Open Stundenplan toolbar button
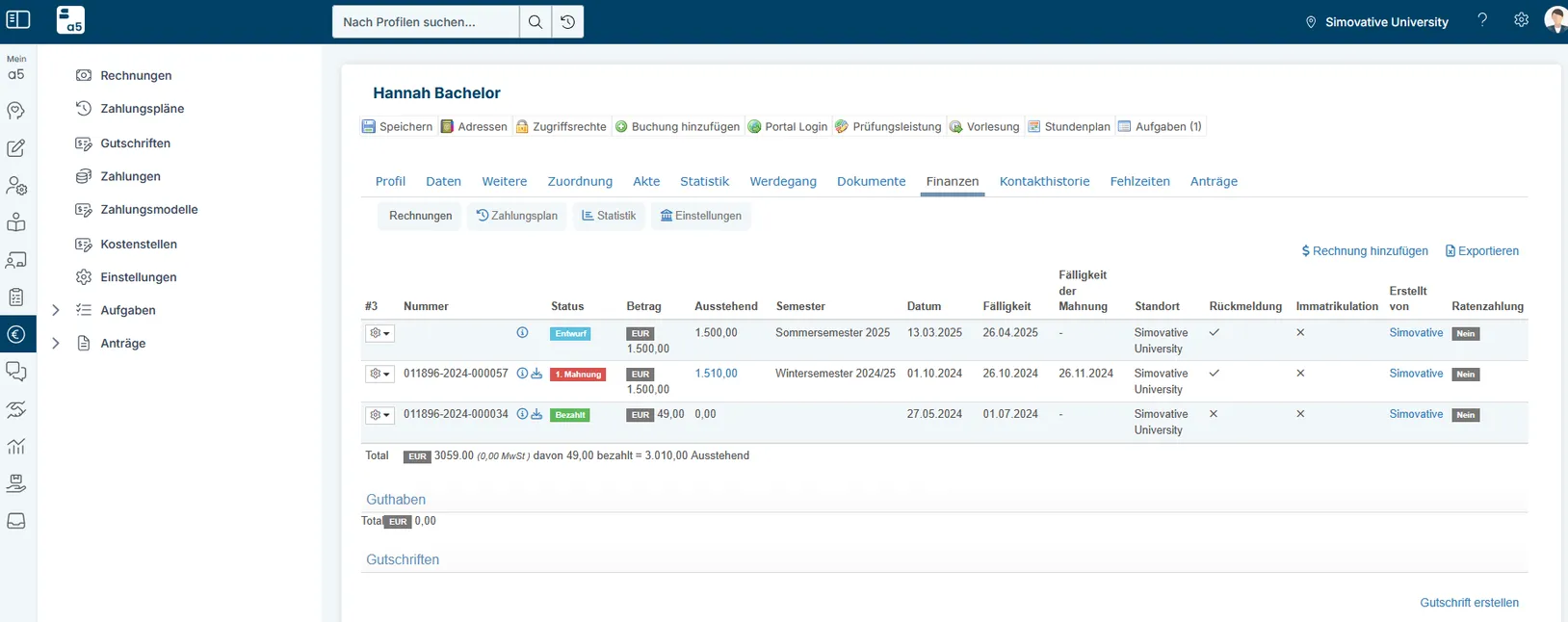This screenshot has height=622, width=1568. [x=1069, y=126]
